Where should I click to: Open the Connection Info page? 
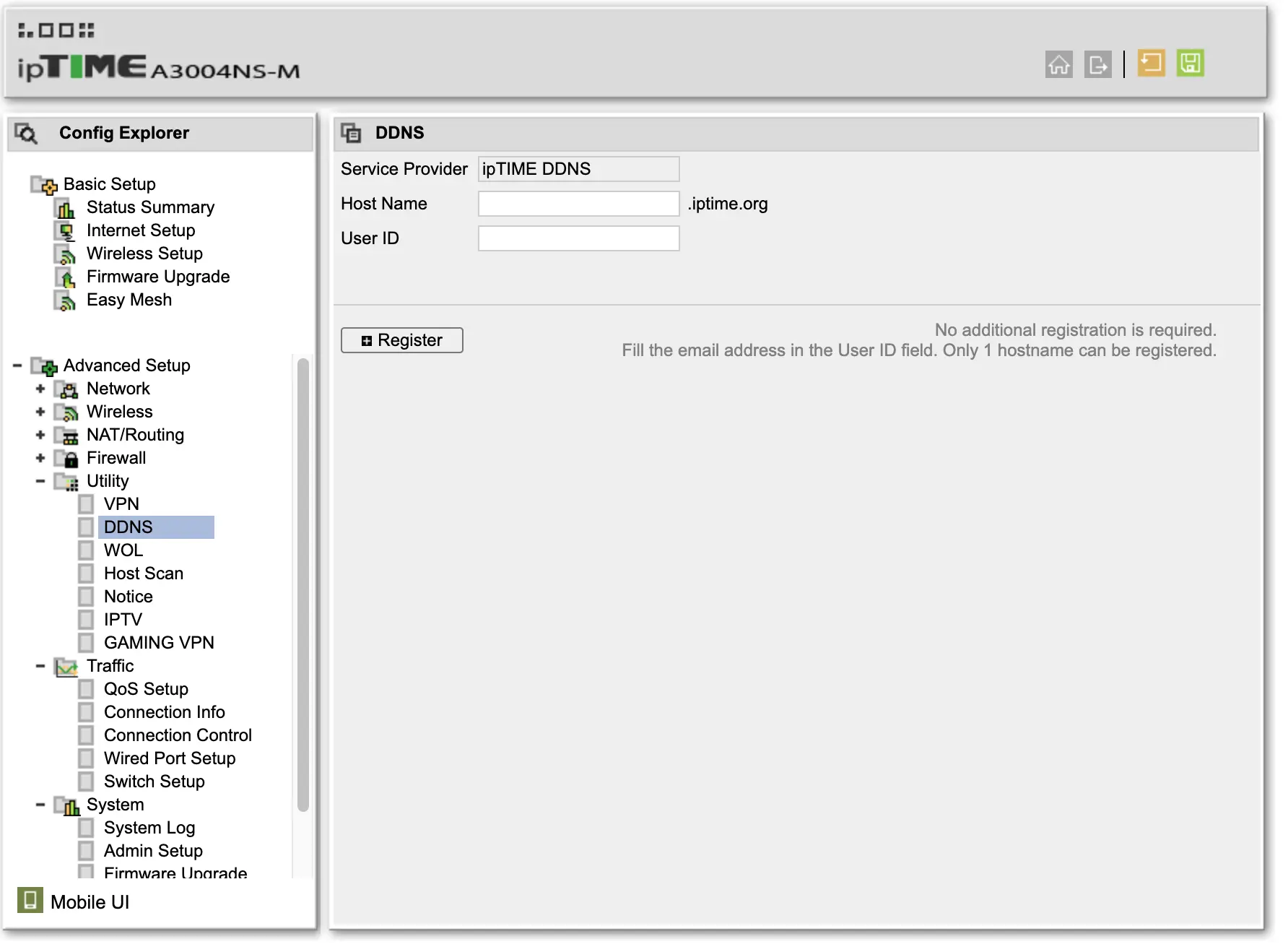pos(165,712)
